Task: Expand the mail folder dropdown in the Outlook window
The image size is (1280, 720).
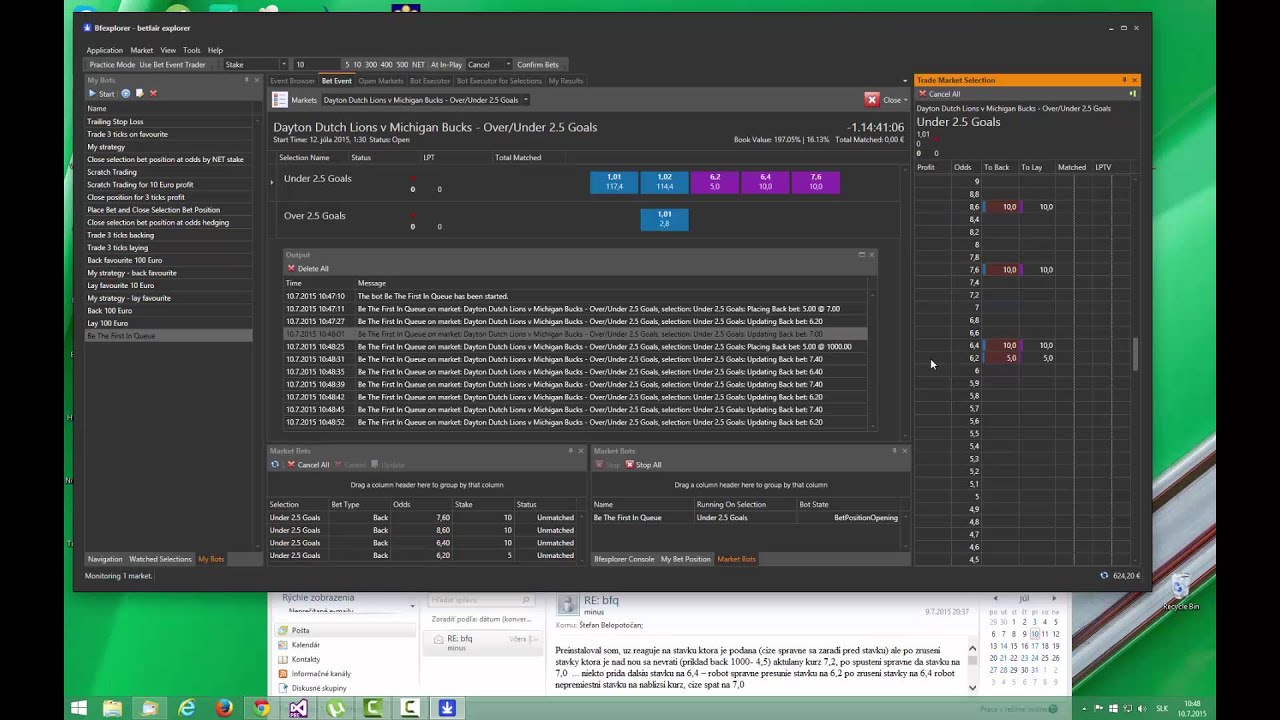Action: pos(412,605)
